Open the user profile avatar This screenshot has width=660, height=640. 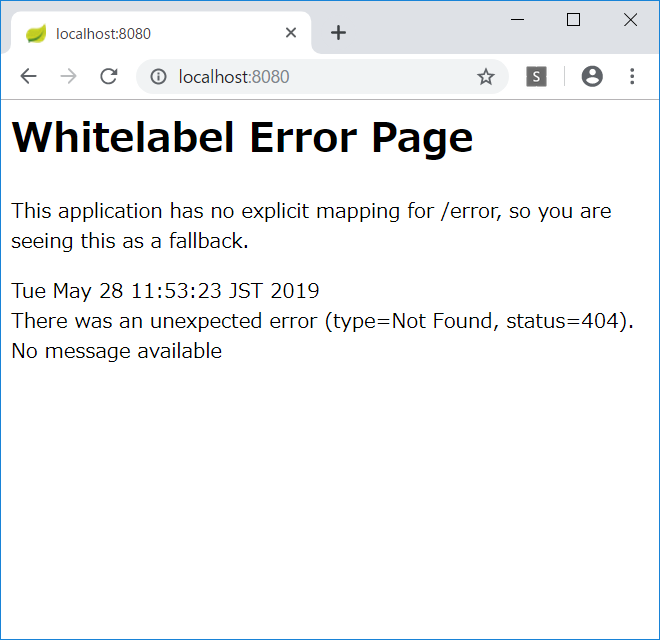(x=592, y=77)
